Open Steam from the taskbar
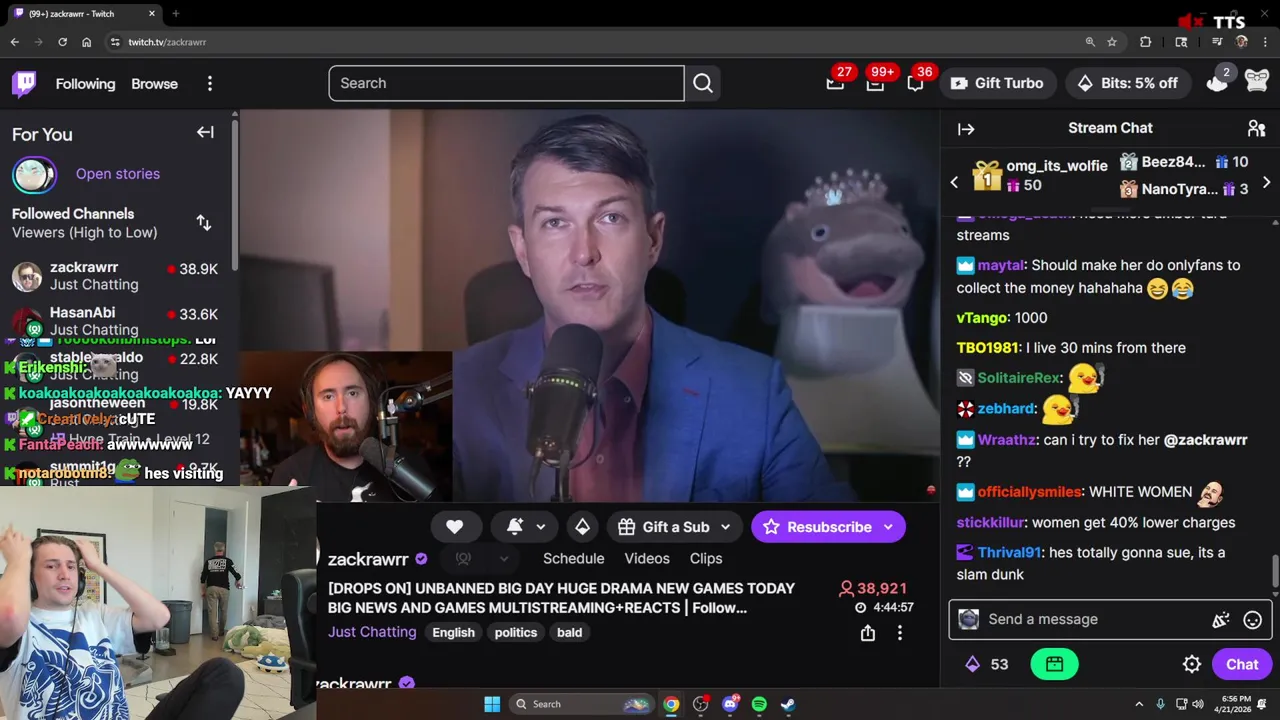The image size is (1280, 720). (788, 704)
